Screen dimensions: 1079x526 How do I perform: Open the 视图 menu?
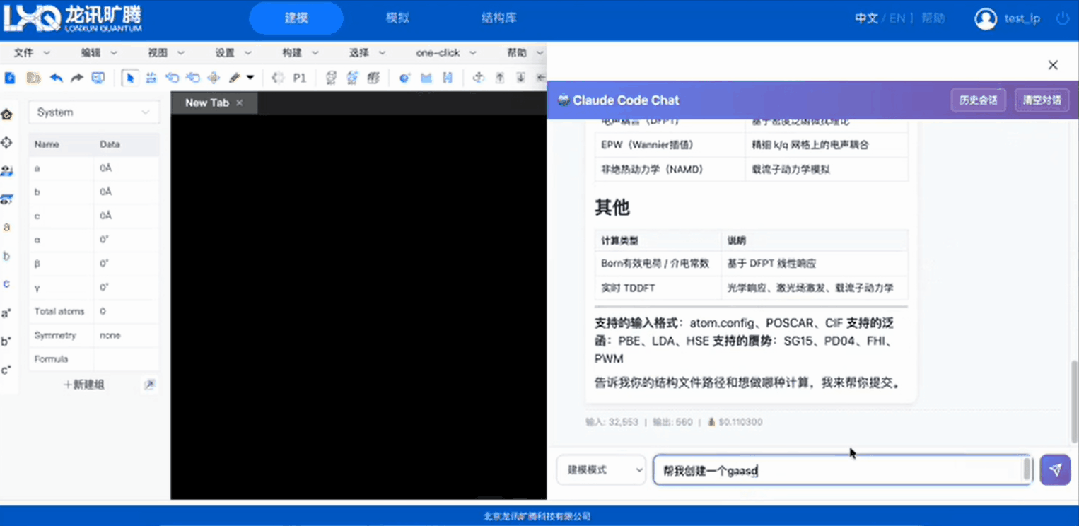tap(166, 52)
